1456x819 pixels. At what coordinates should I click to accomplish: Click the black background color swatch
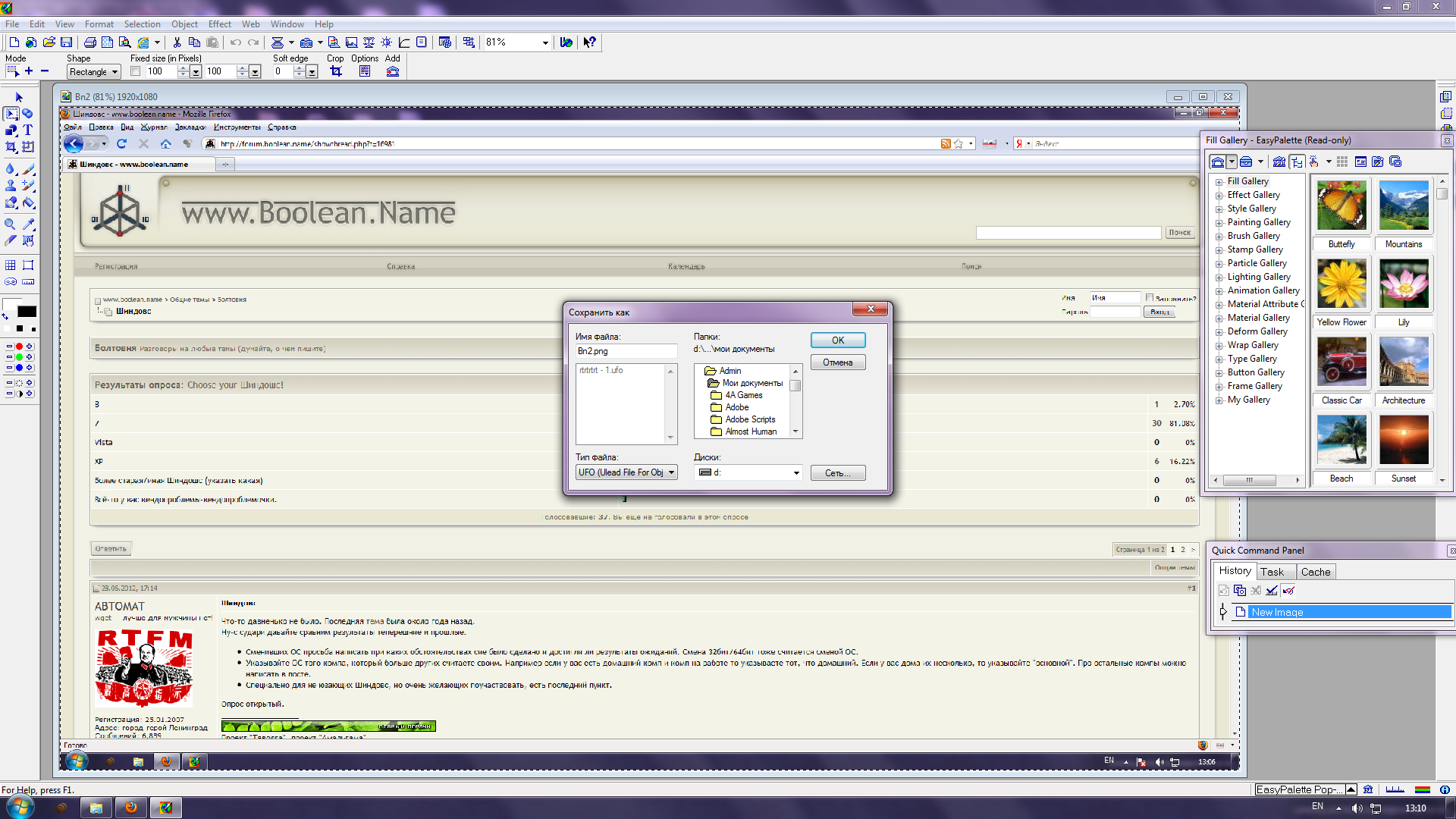(x=27, y=312)
